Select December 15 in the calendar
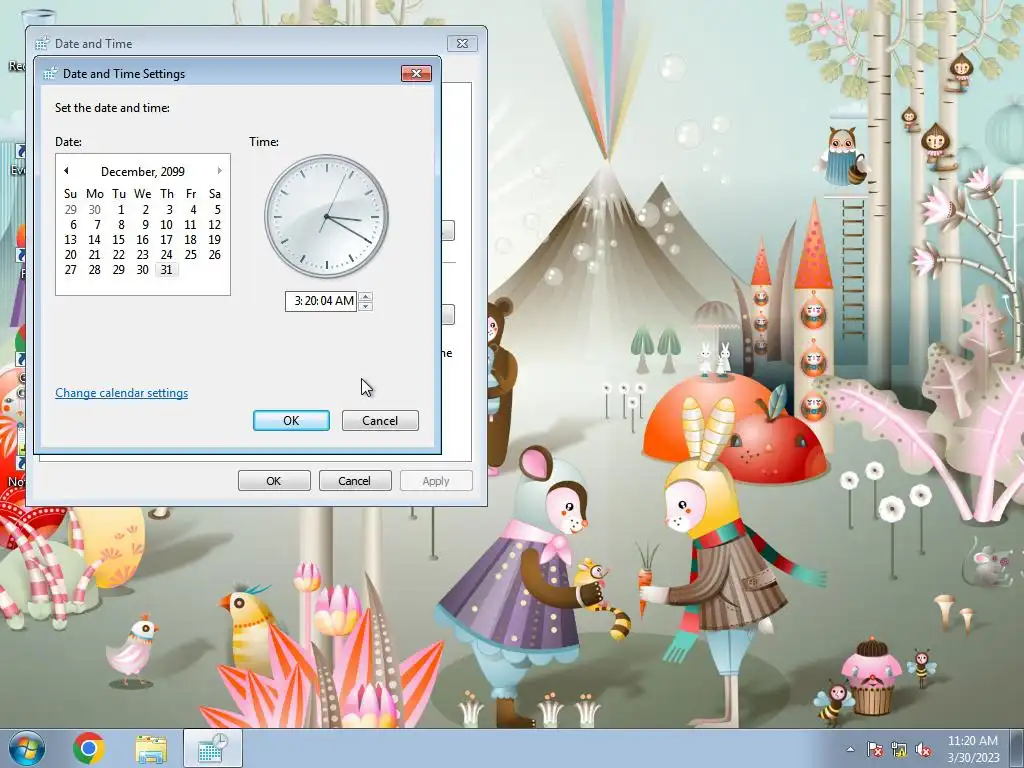 pos(118,240)
